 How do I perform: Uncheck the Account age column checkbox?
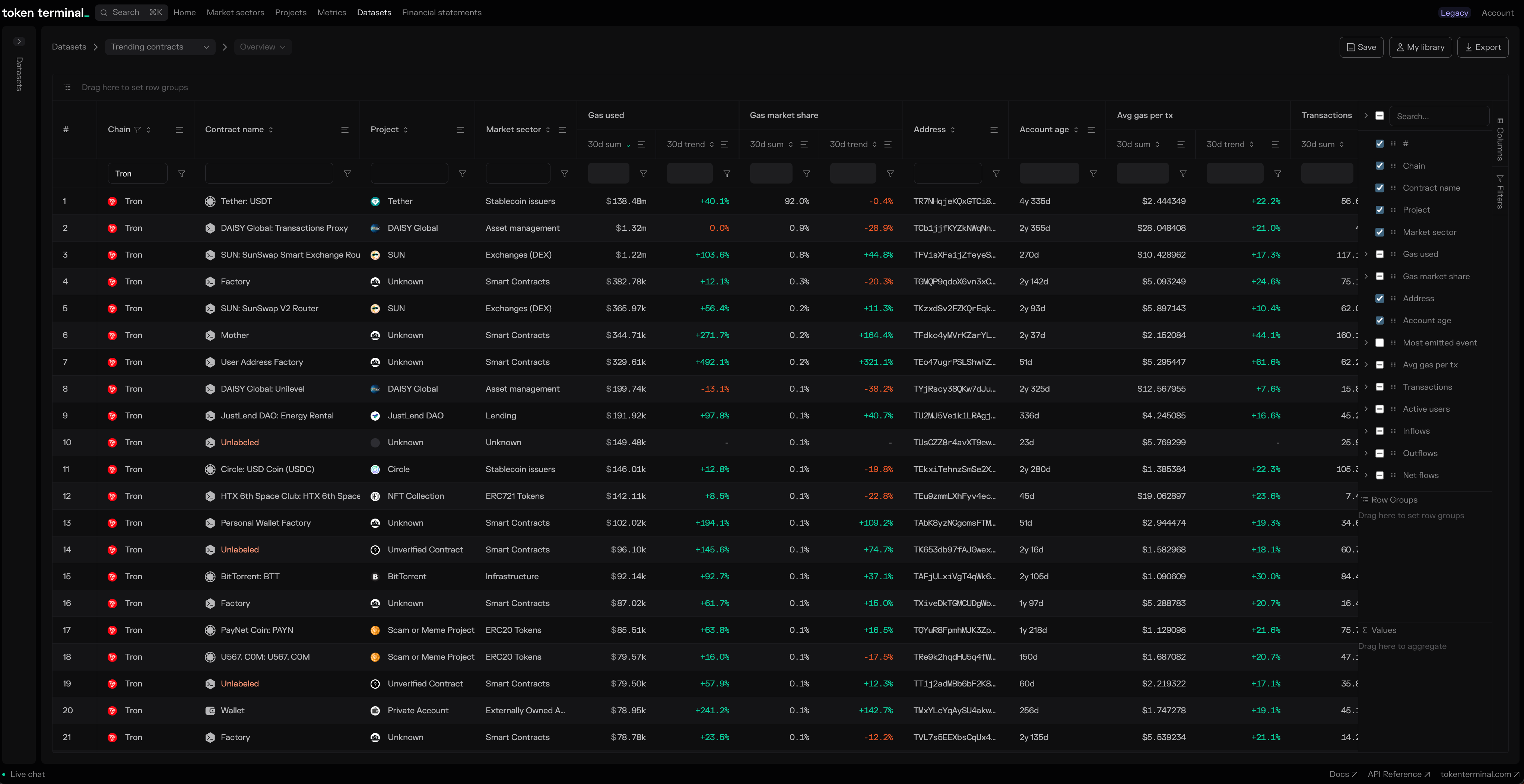pos(1379,321)
